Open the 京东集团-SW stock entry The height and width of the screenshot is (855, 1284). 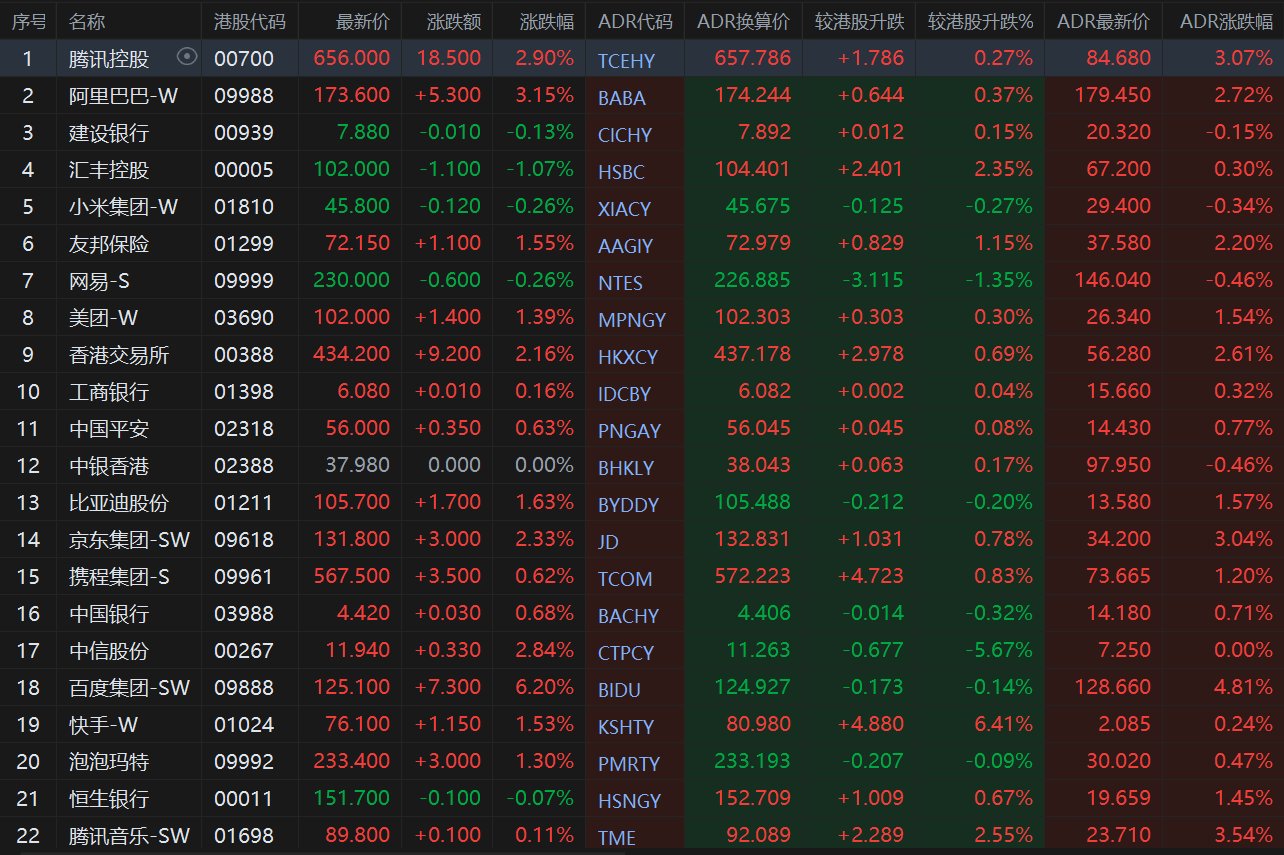coord(130,540)
